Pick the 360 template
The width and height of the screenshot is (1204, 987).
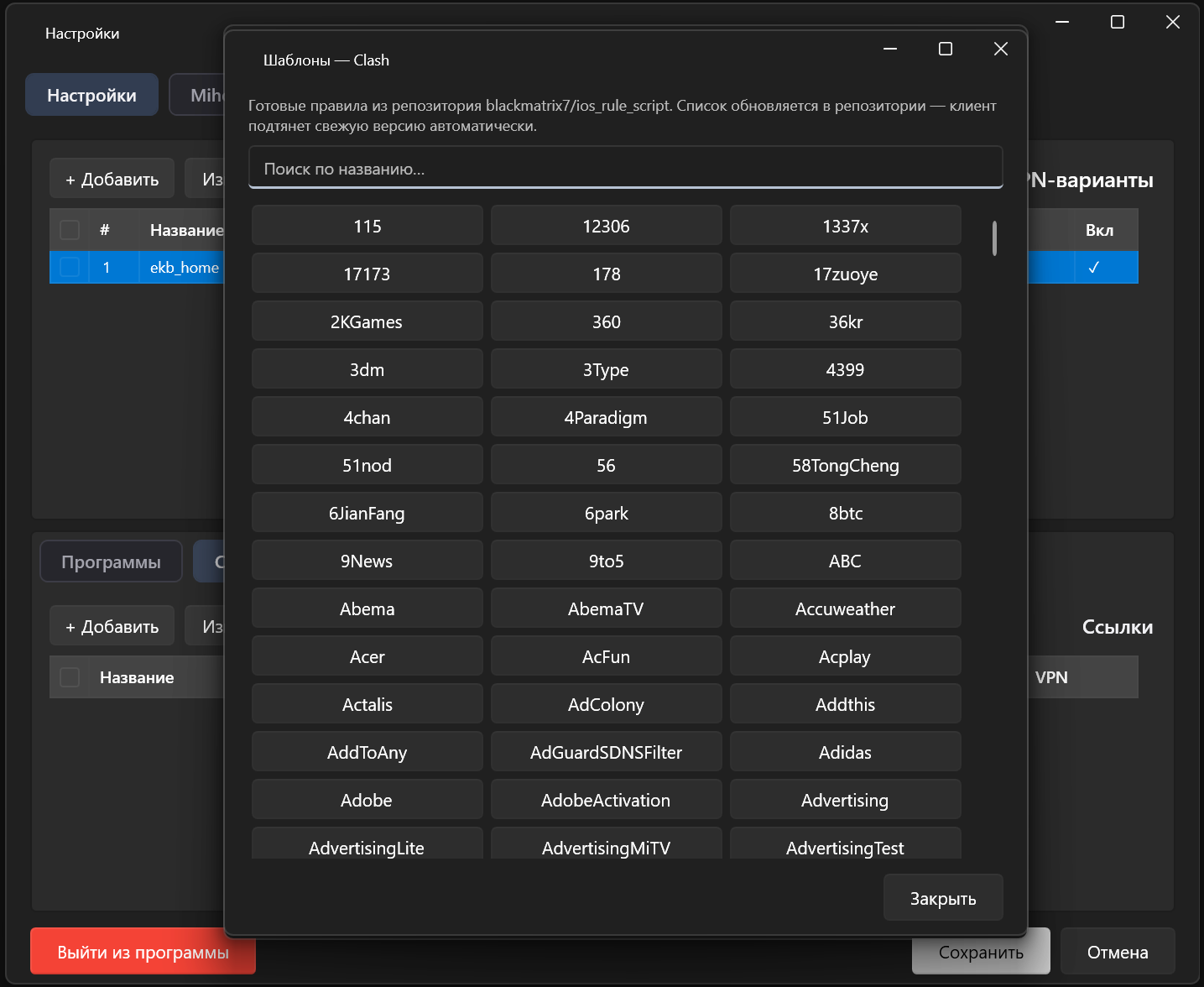[x=607, y=321]
